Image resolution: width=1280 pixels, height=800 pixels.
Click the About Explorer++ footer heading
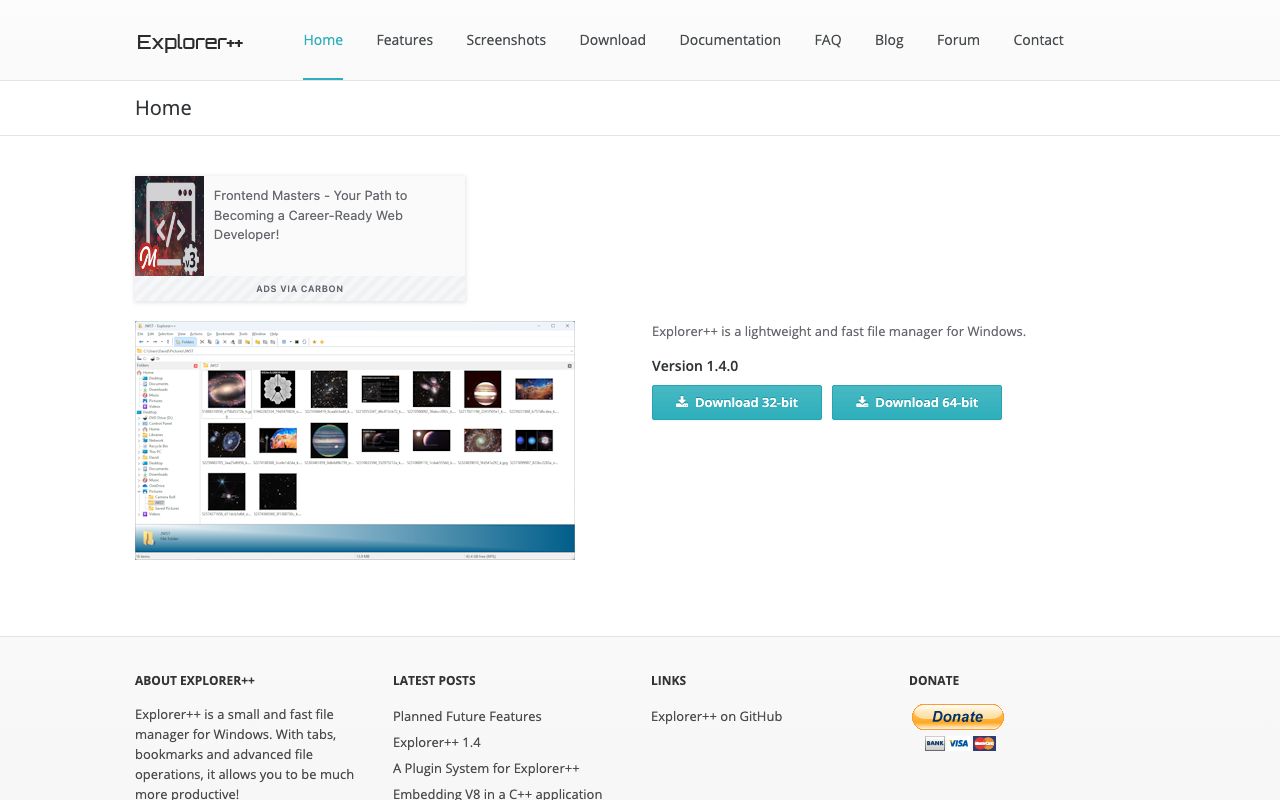(195, 680)
